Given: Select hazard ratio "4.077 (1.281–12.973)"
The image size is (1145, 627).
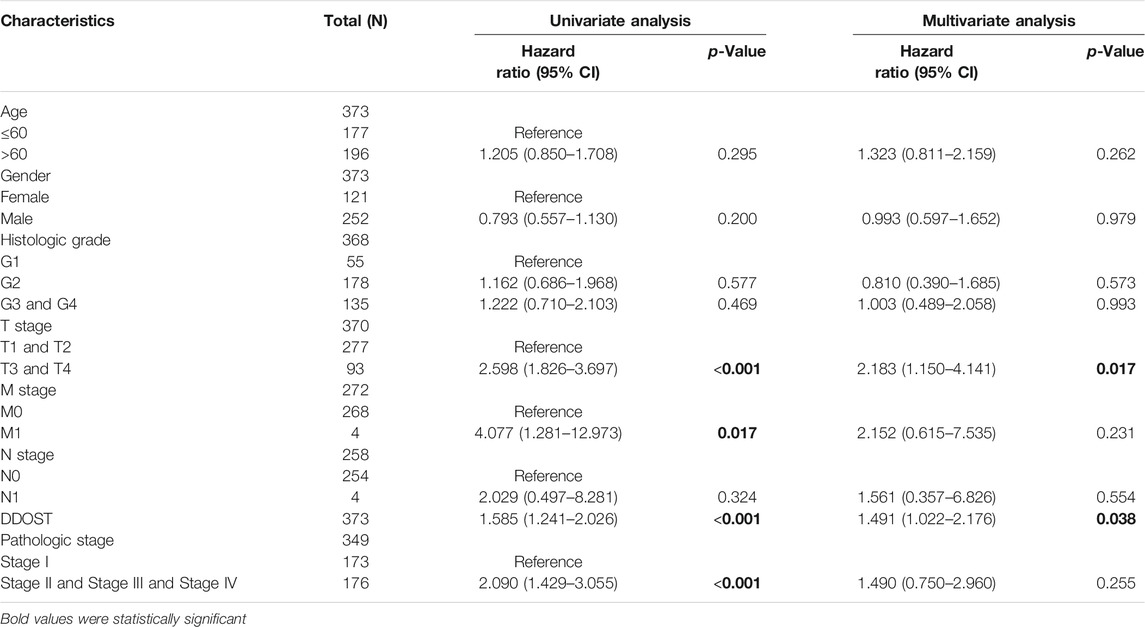Looking at the screenshot, I should [x=548, y=434].
